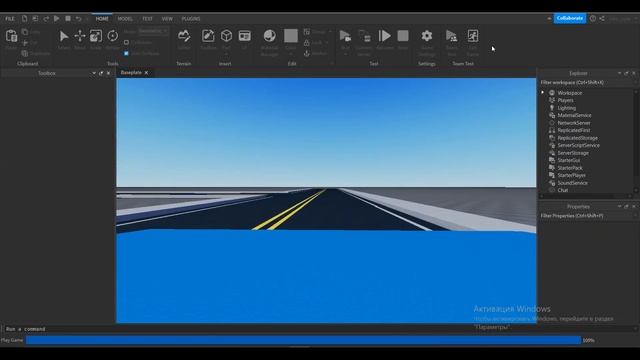Expand the Play mode dropdown arrow

(345, 54)
